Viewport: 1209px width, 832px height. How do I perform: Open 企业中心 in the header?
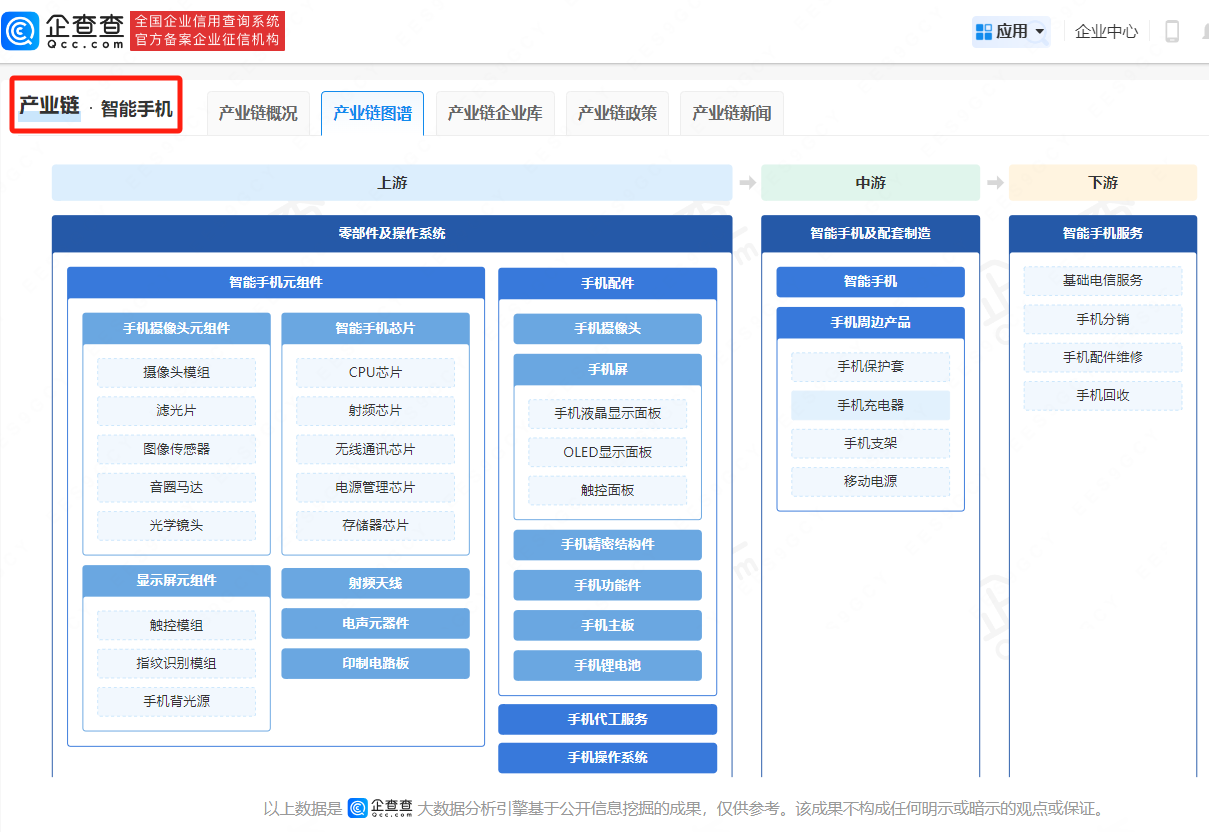pyautogui.click(x=1106, y=32)
